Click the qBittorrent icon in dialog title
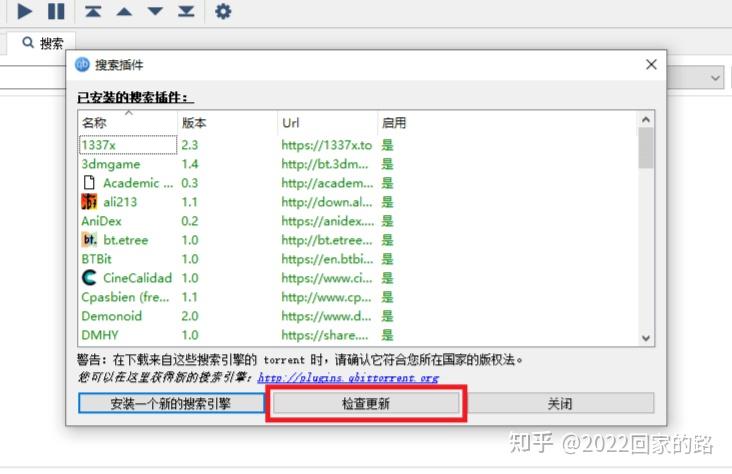 (82, 64)
